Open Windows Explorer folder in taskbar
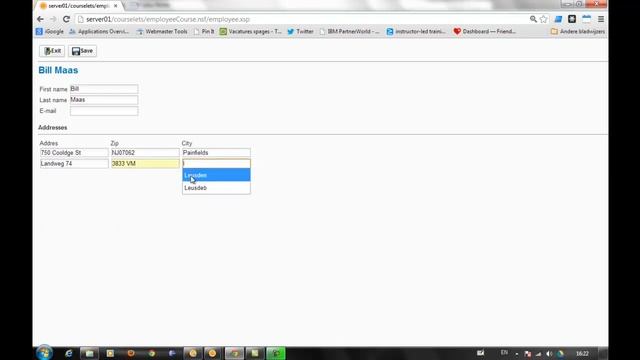640x360 pixels. [x=89, y=353]
